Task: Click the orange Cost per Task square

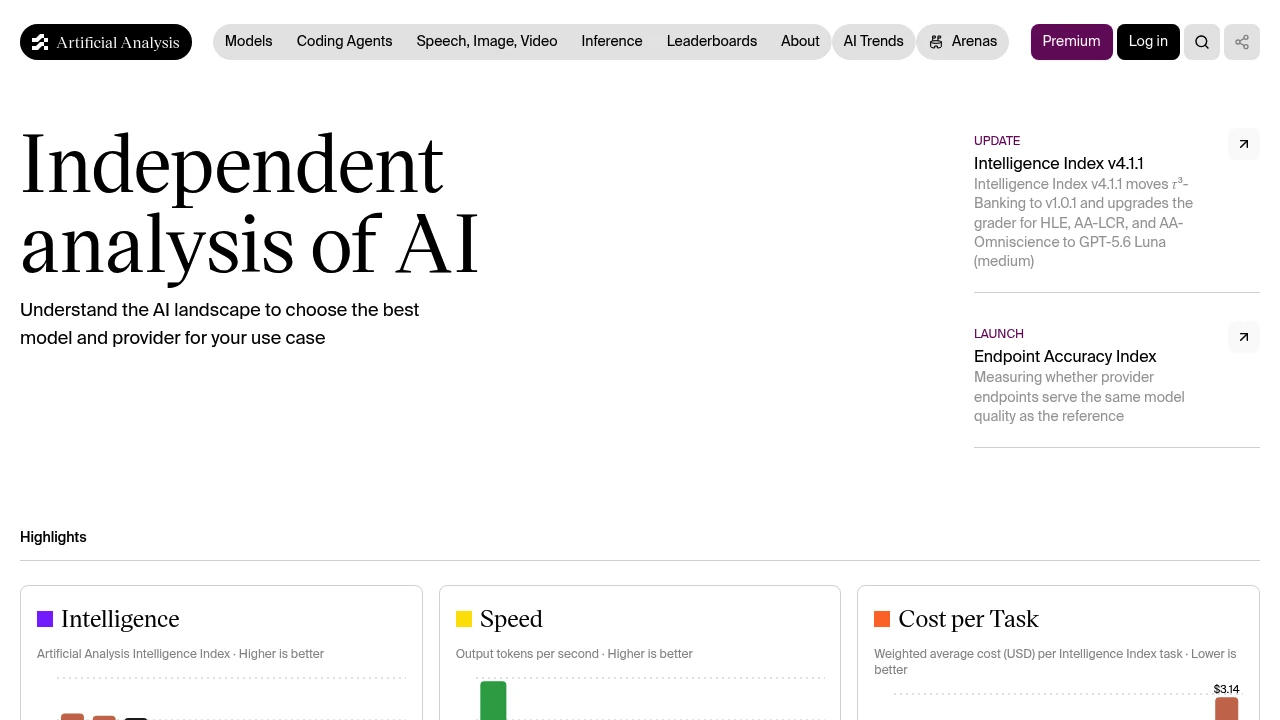Action: pos(882,619)
